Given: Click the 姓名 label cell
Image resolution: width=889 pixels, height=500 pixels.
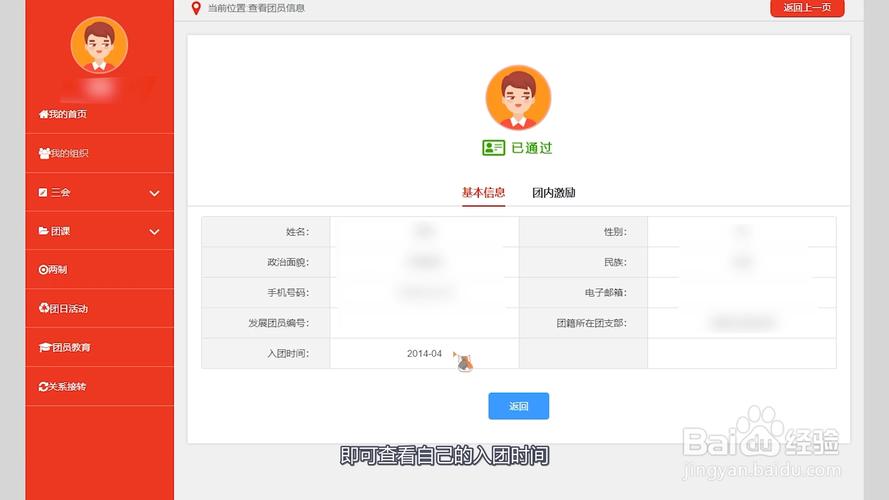Looking at the screenshot, I should coord(266,232).
